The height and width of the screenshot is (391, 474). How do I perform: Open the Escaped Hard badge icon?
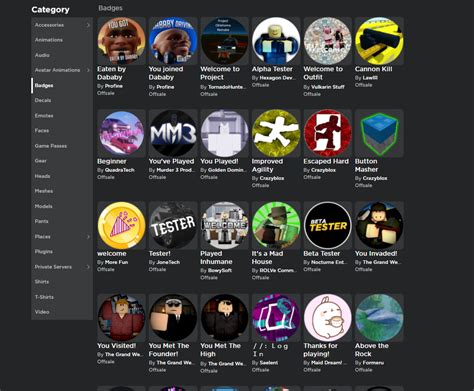328,133
